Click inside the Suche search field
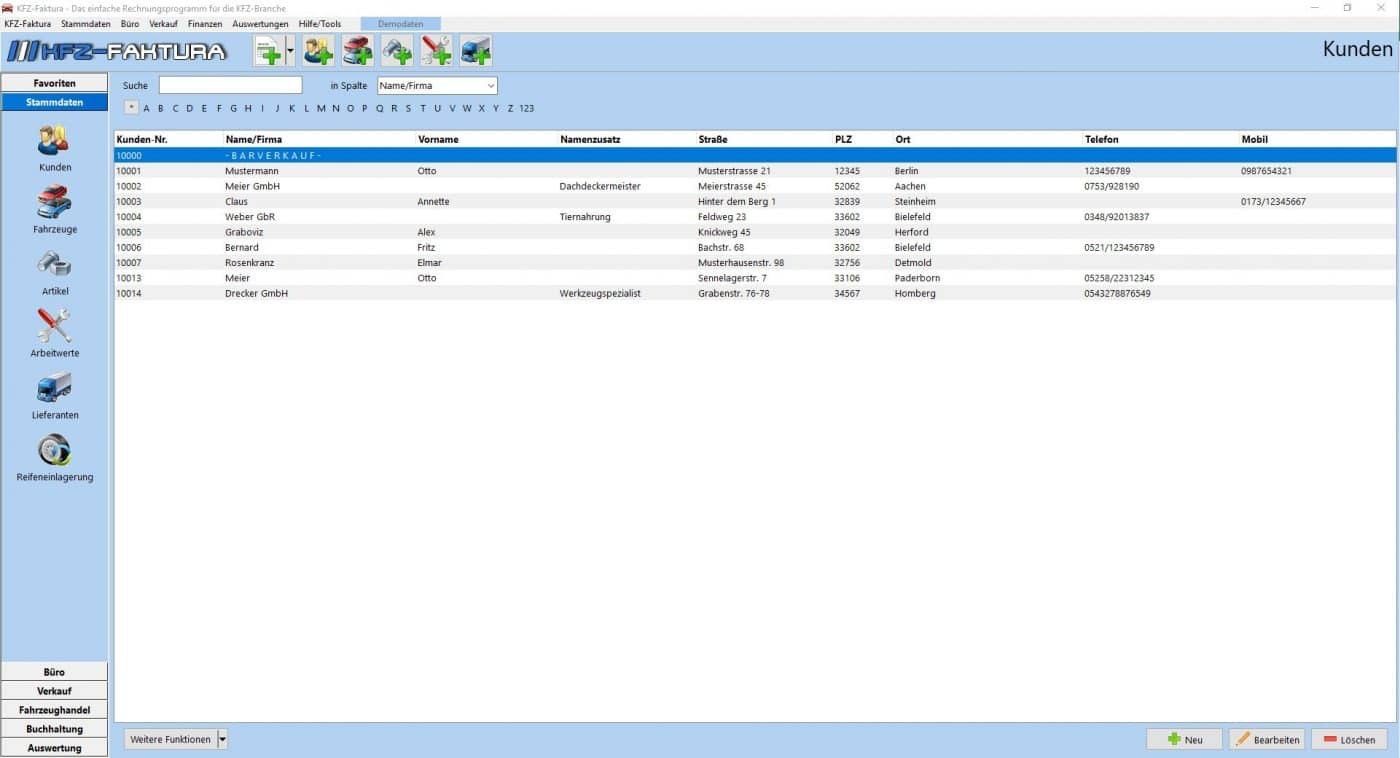 pyautogui.click(x=230, y=85)
